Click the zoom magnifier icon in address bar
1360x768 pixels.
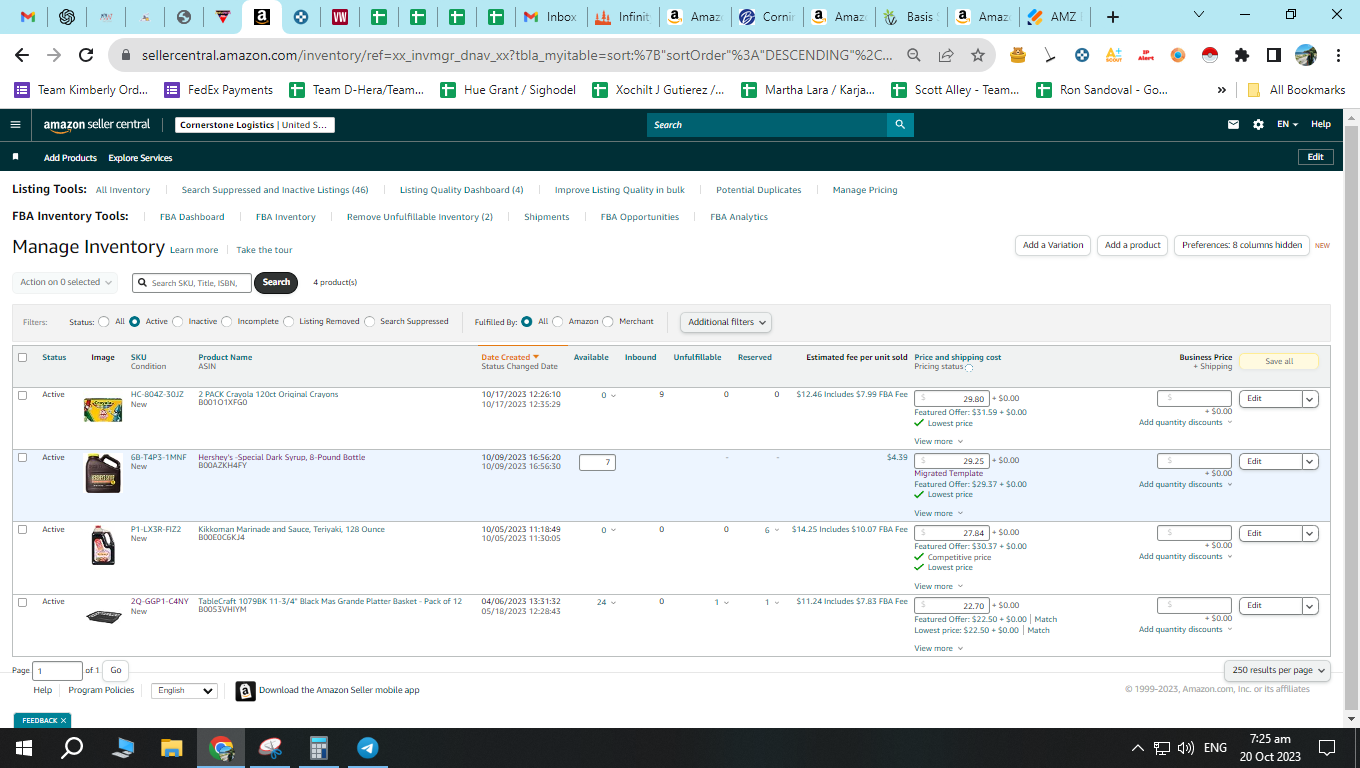pos(914,55)
